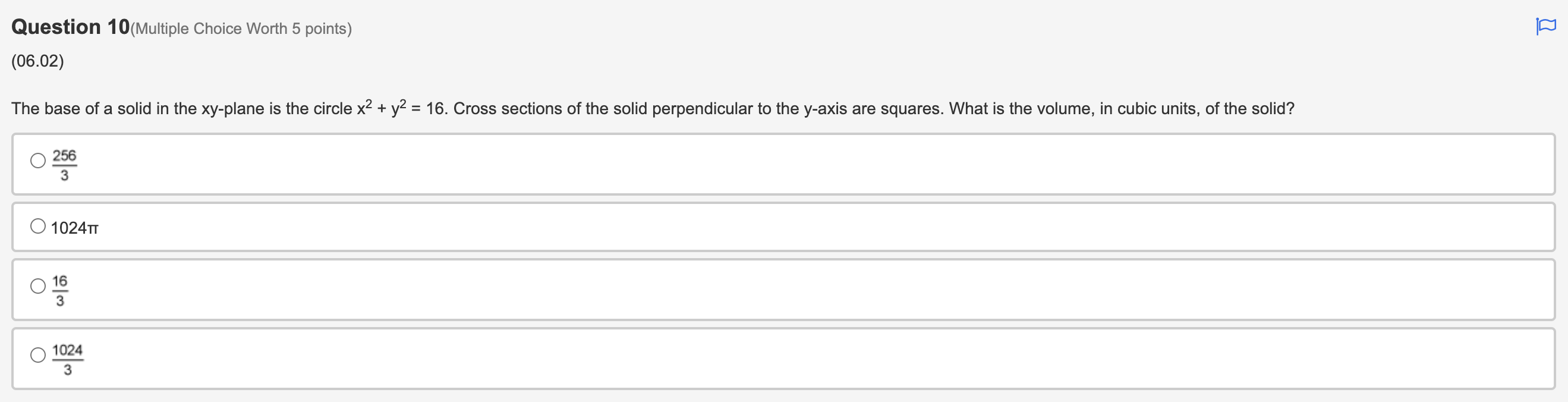
Task: Choose the answer option 256/3
Action: click(64, 165)
